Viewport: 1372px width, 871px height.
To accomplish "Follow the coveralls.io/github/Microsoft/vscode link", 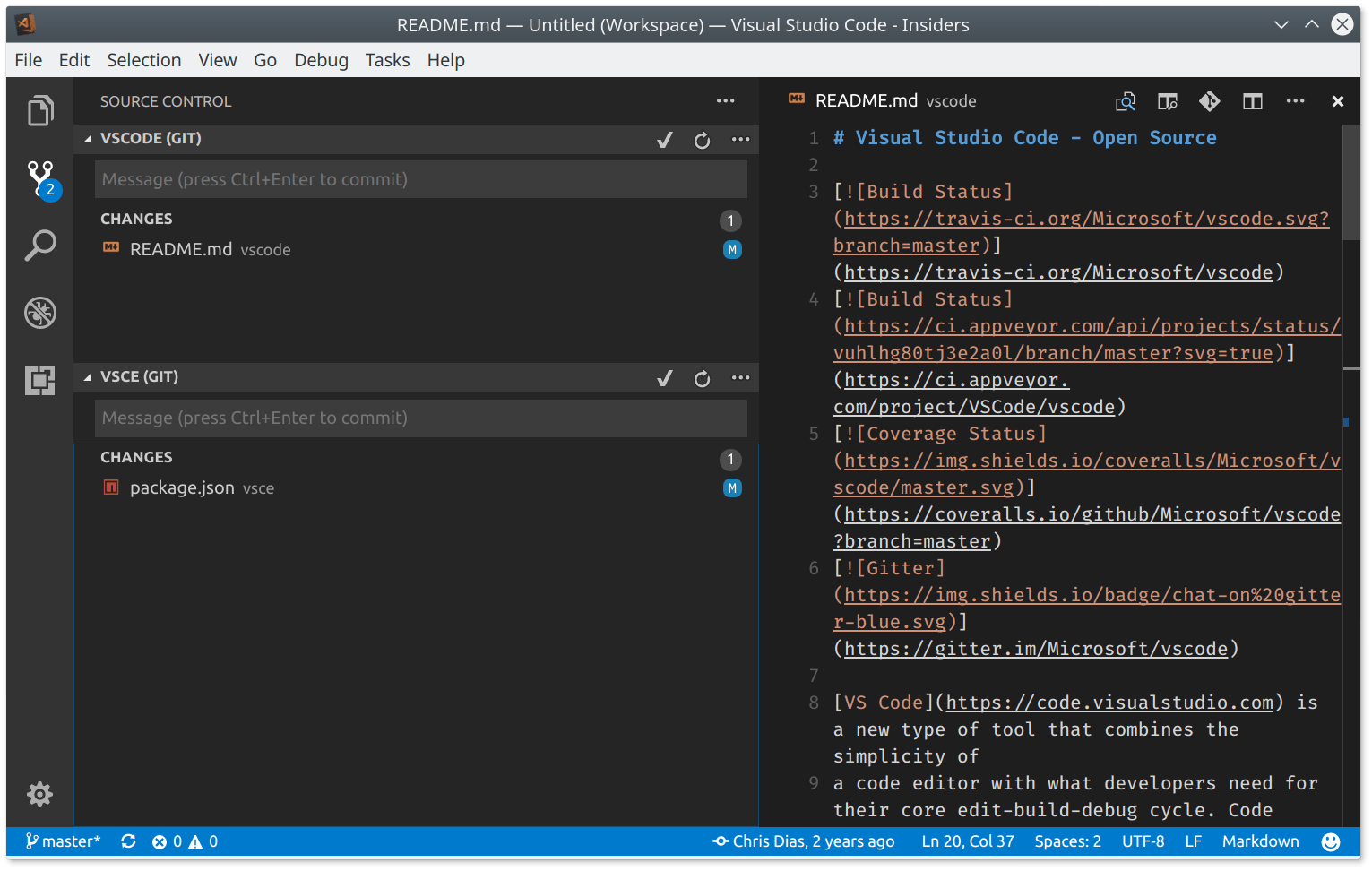I will [x=1087, y=528].
